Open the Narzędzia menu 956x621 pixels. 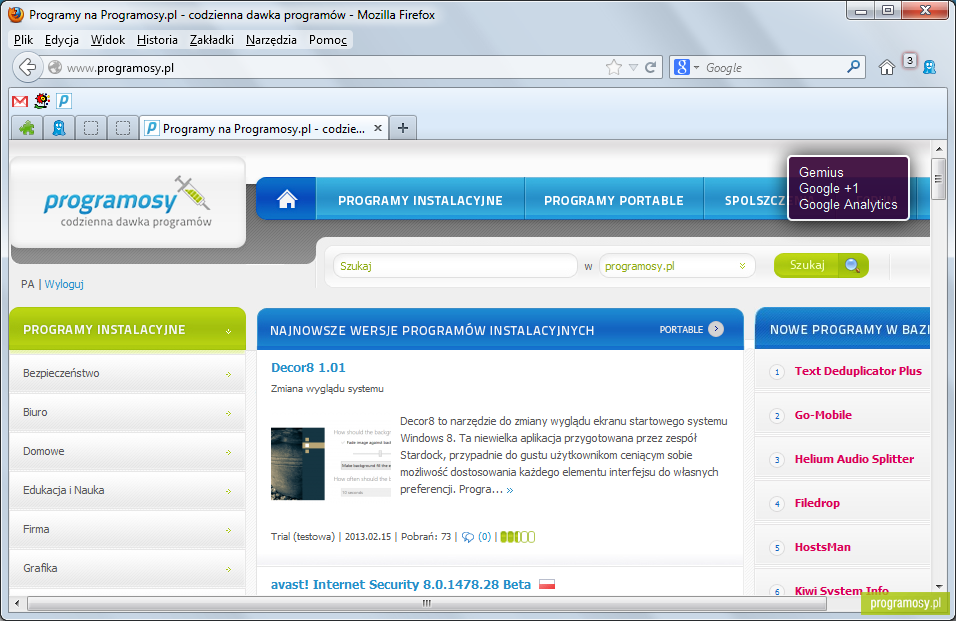coord(271,40)
